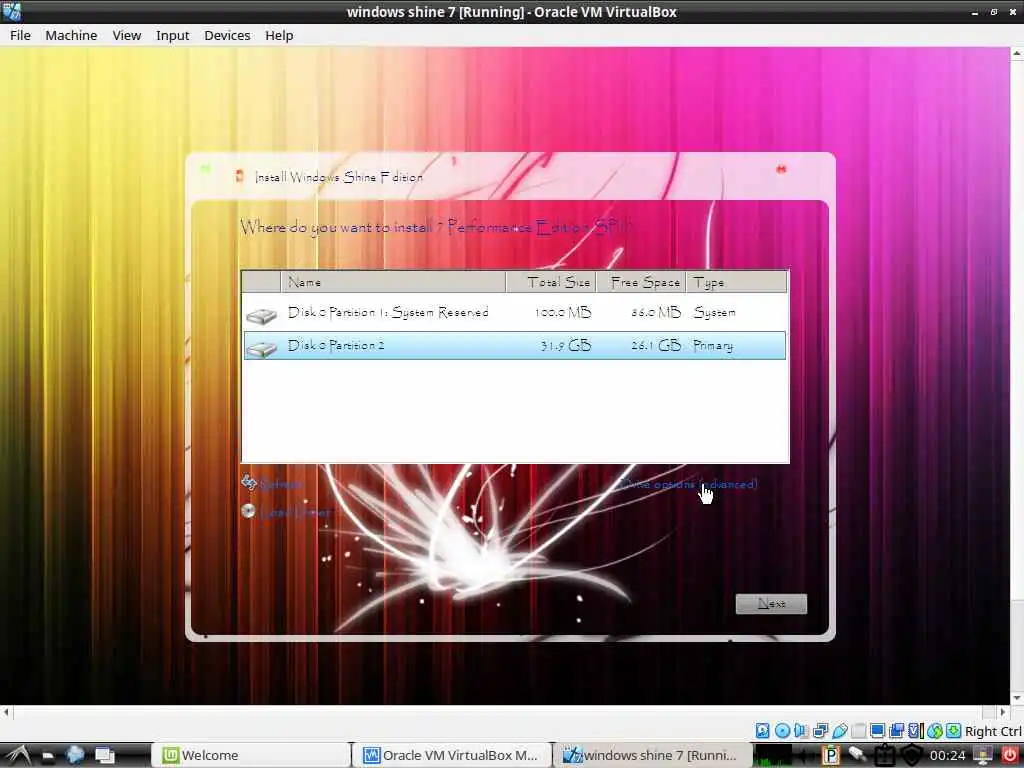Viewport: 1024px width, 768px height.
Task: Click VirtualBox network status icon
Action: pos(820,731)
